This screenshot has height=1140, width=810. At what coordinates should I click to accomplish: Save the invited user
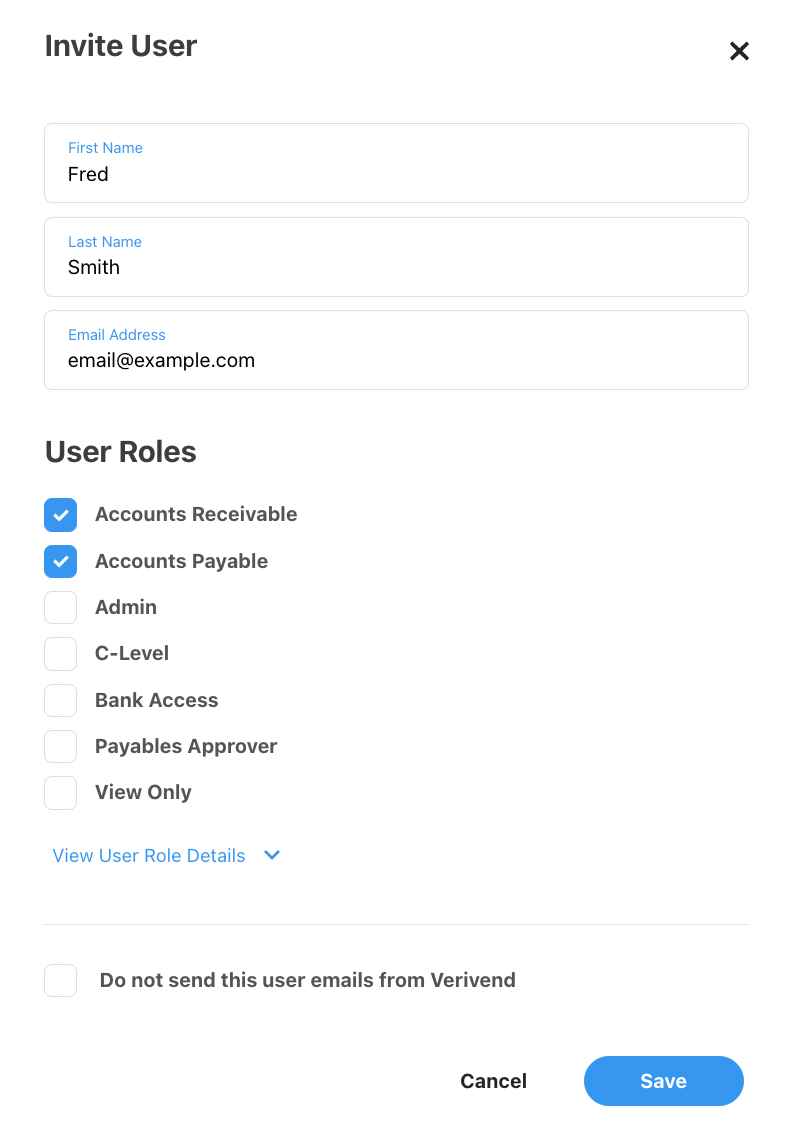(x=663, y=1081)
